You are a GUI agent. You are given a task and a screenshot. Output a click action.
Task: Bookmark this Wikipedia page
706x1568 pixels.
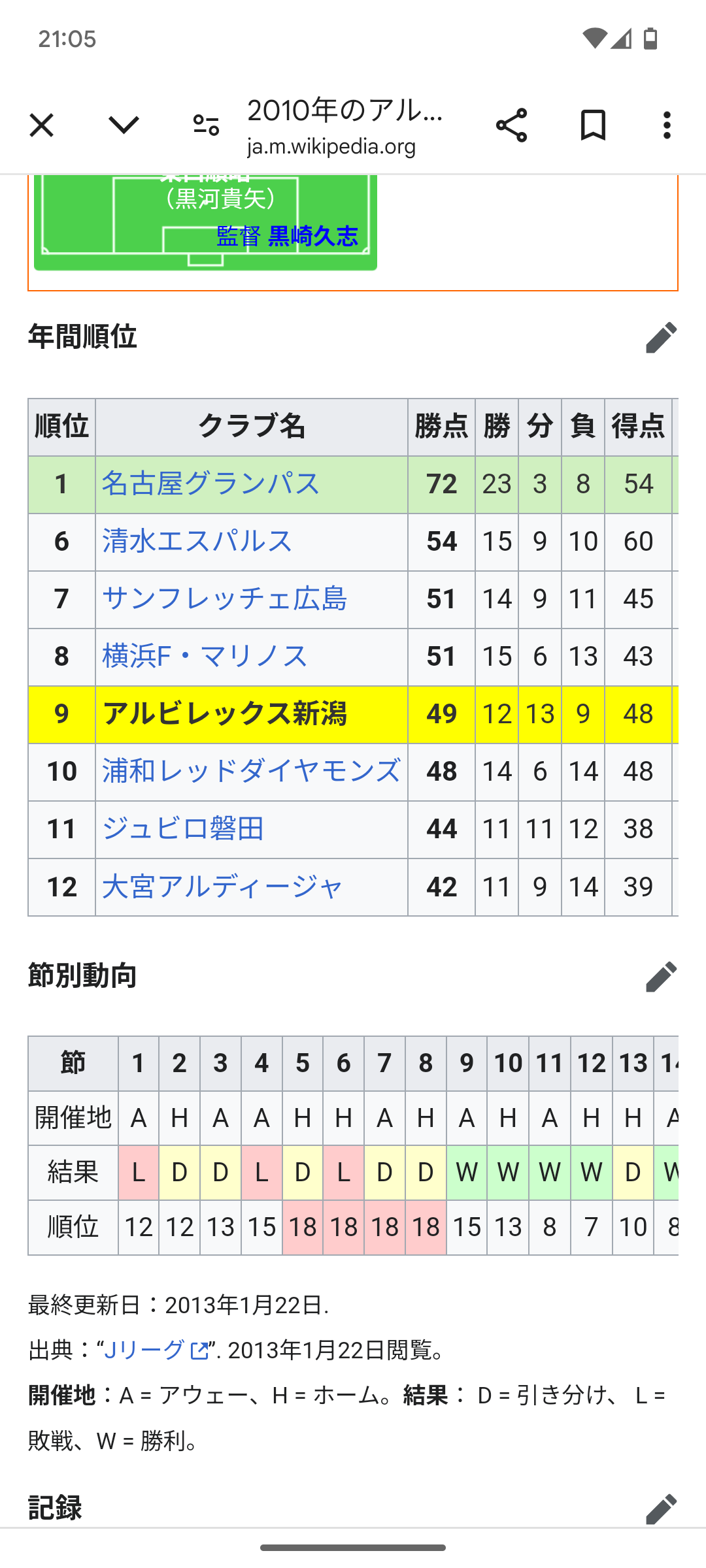(593, 125)
